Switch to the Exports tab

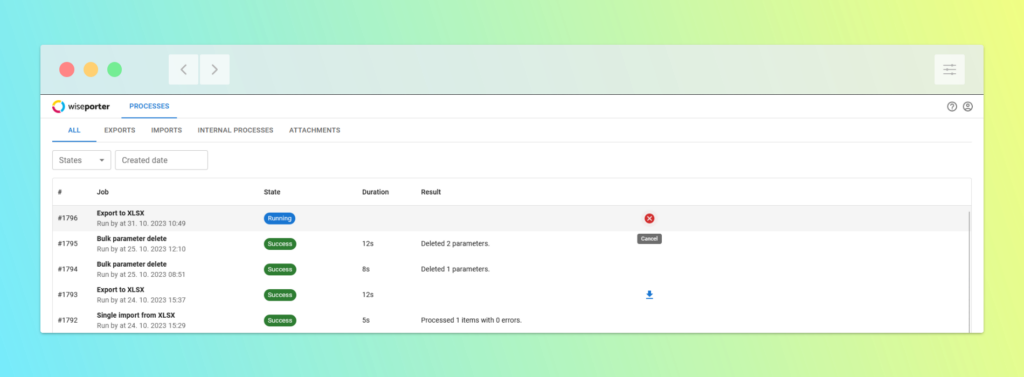pos(120,130)
